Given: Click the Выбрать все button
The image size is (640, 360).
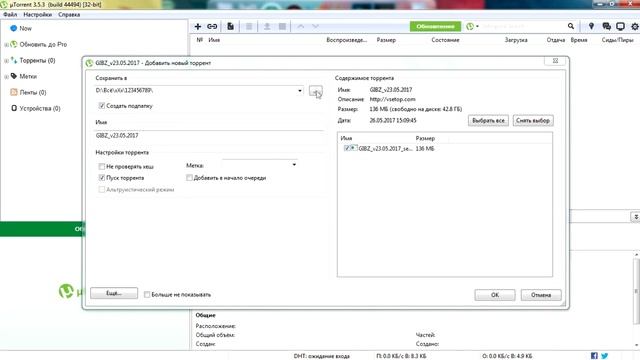Looking at the screenshot, I should coord(488,120).
